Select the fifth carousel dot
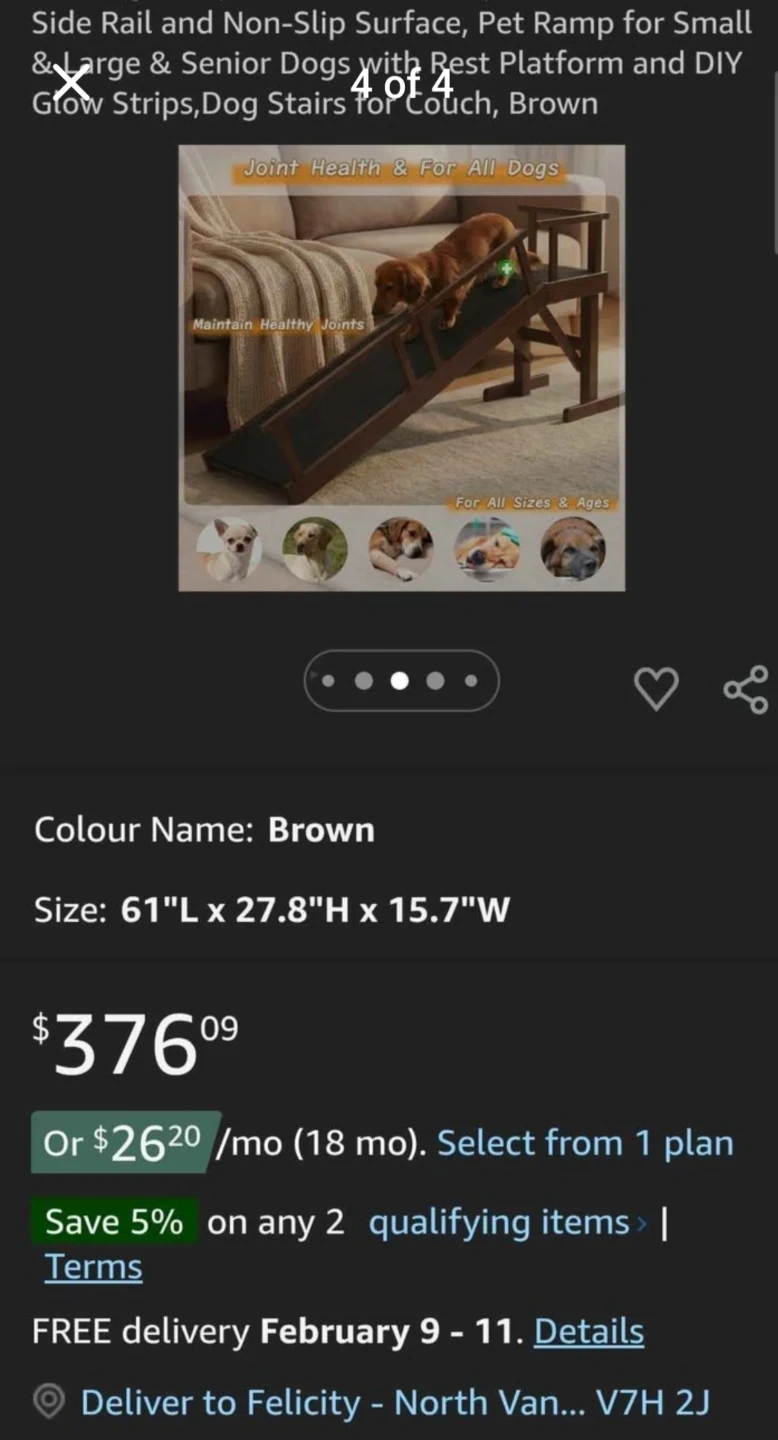This screenshot has height=1440, width=778. 471,681
